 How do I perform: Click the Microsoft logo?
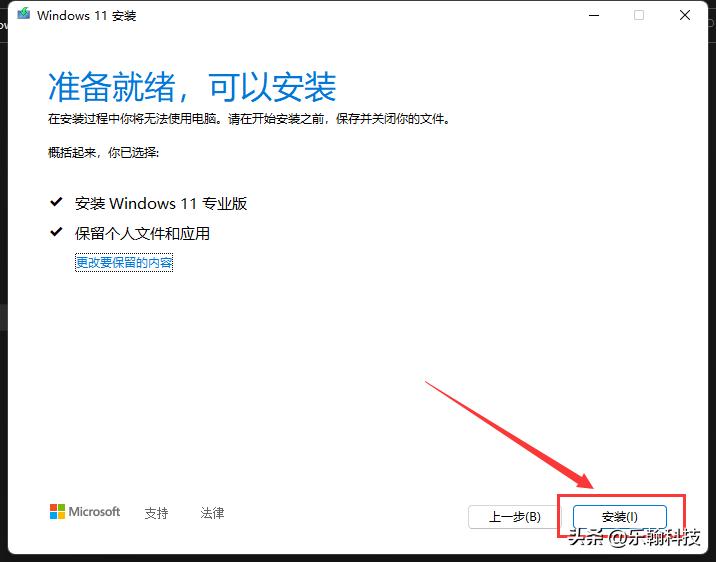85,512
